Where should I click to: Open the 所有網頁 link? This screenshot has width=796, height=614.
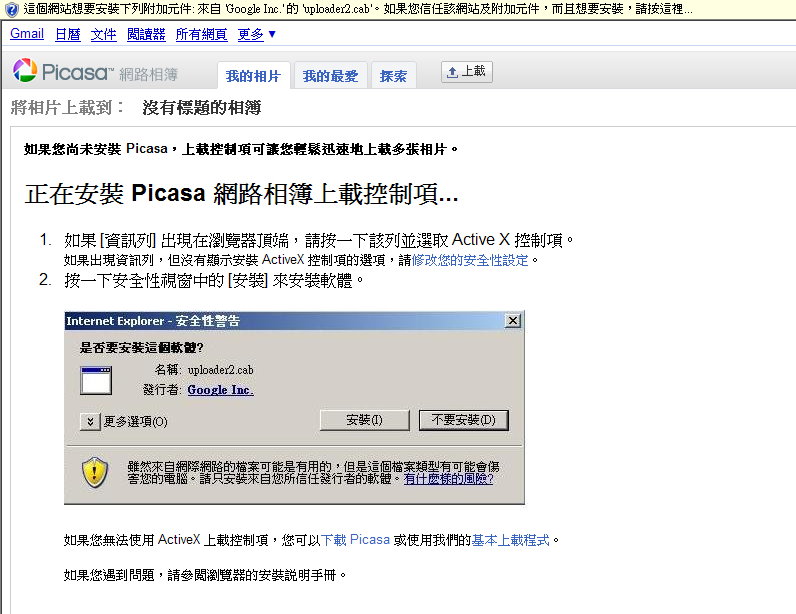tap(202, 34)
